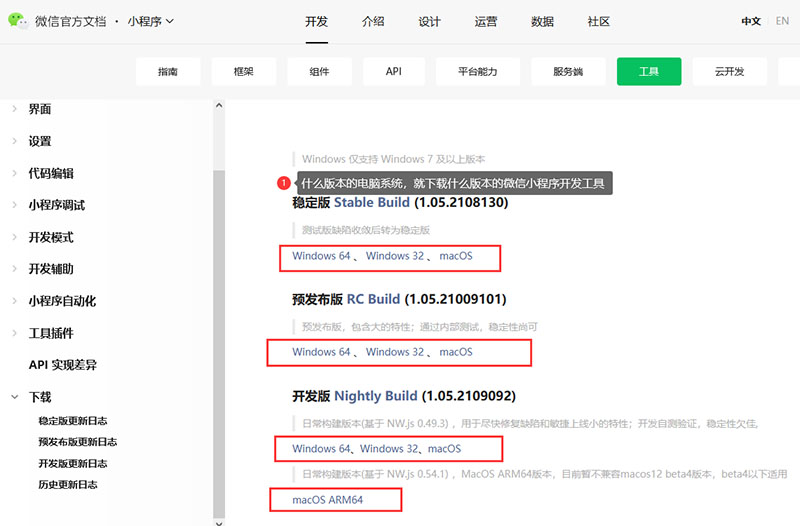Expand the 小程序调试 sidebar chevron

(14, 205)
